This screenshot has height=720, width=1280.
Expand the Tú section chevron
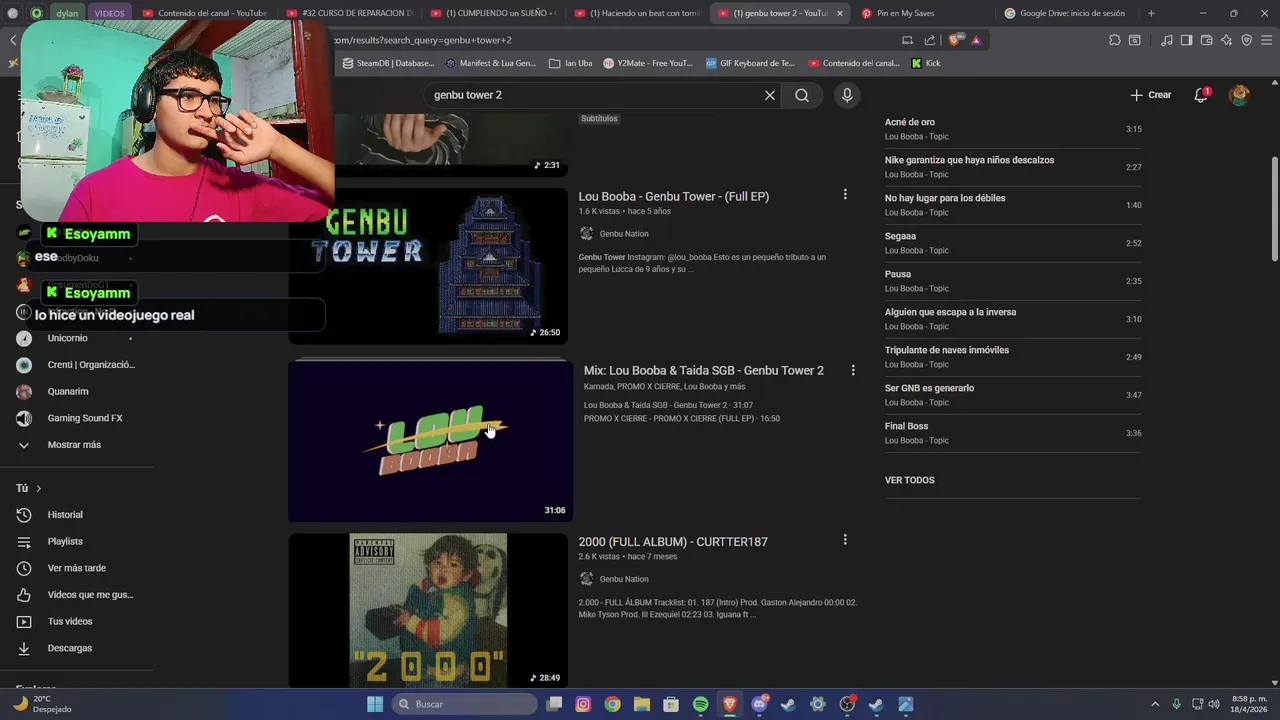pos(39,488)
